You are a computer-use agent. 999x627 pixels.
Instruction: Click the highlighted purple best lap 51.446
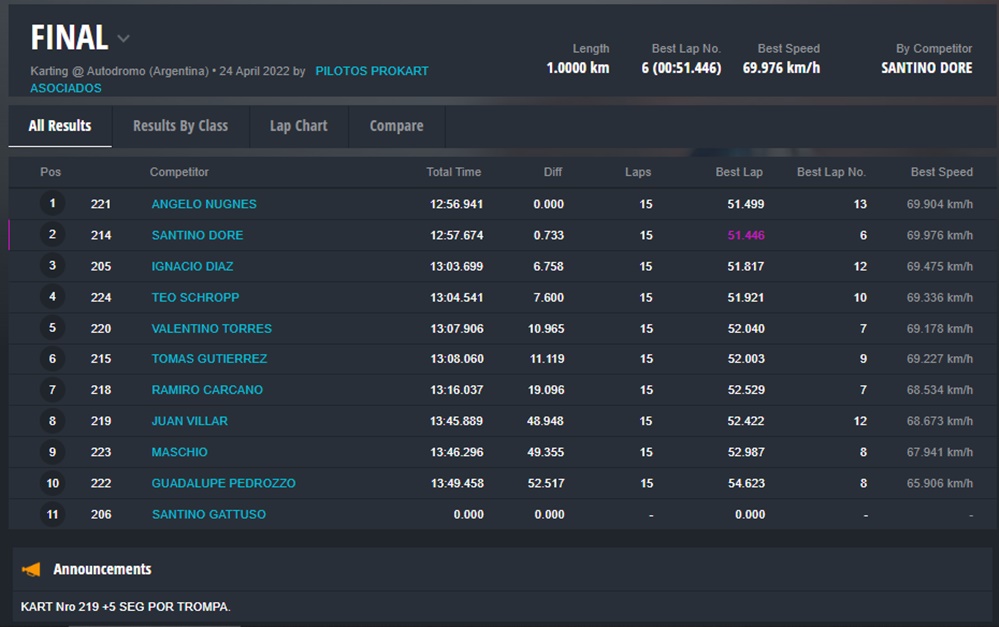coord(745,235)
